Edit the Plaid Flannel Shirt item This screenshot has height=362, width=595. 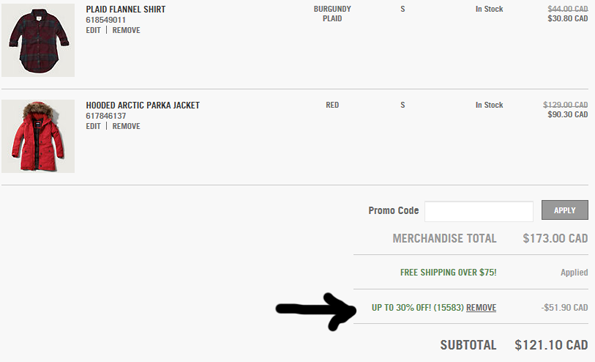tap(93, 30)
